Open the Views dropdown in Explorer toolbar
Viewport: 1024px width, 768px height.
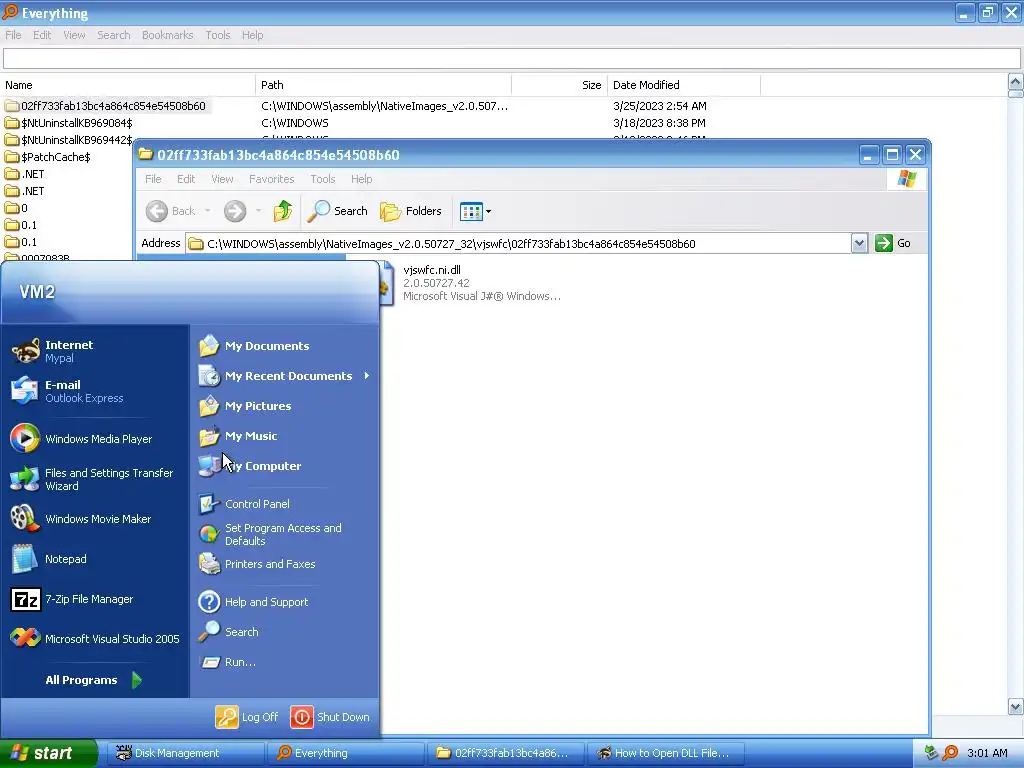475,211
